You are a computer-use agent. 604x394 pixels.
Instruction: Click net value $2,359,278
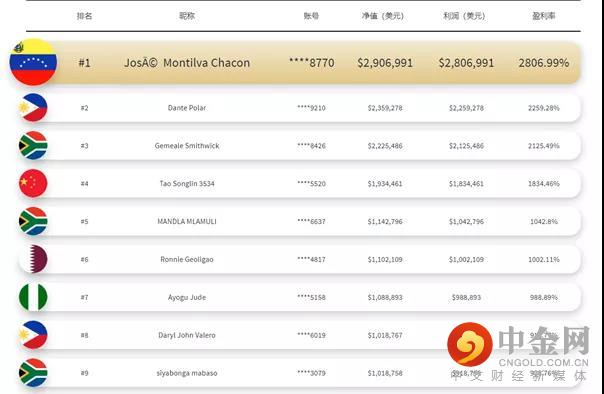click(385, 108)
